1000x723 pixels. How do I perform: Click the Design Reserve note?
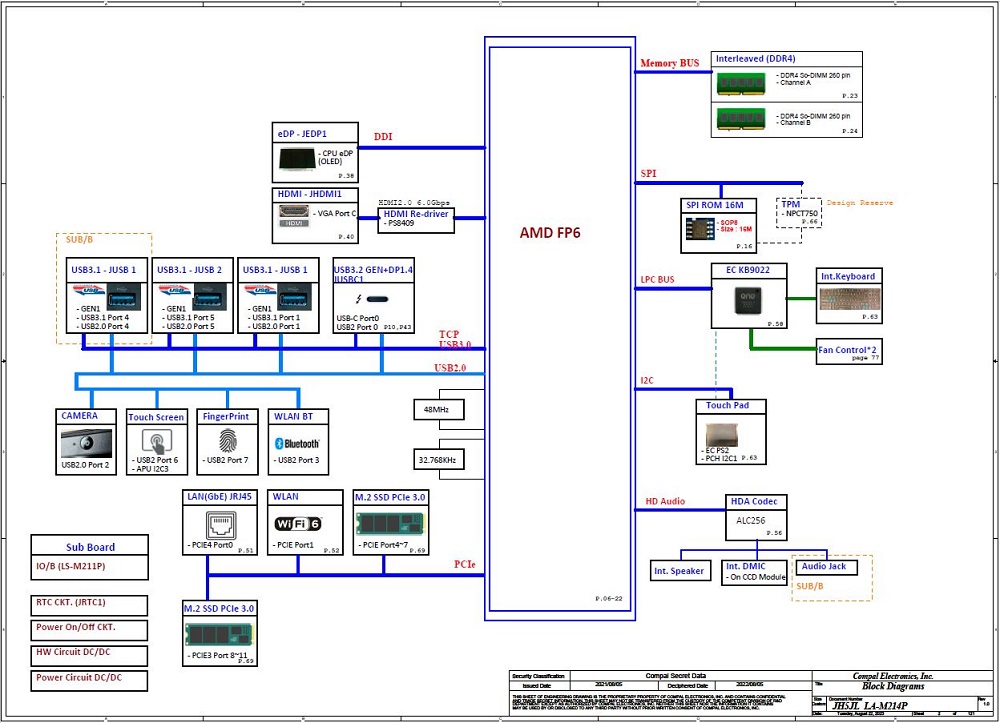point(860,203)
